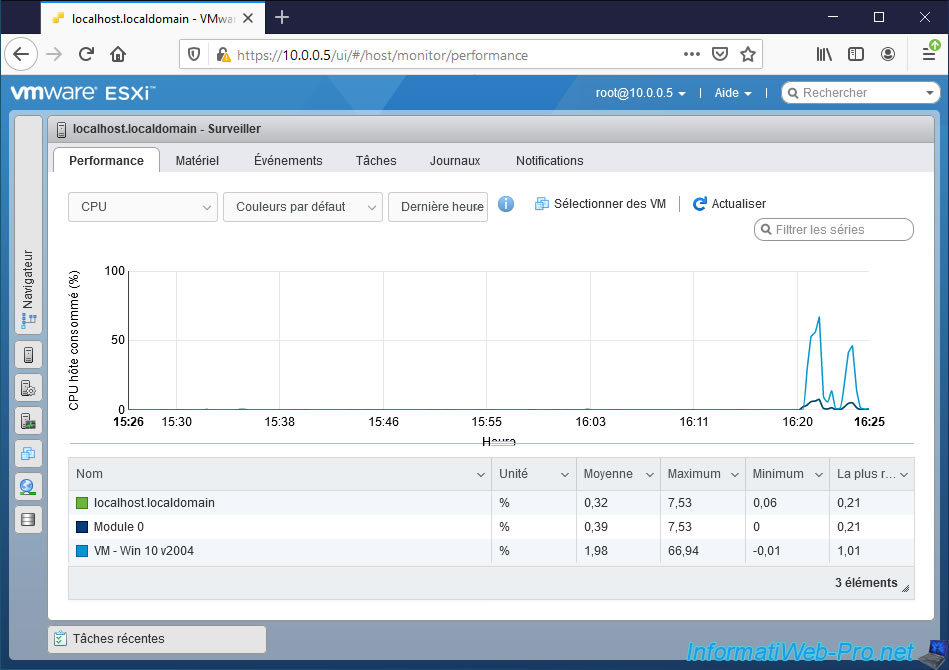
Task: Open the CPU metric dropdown
Action: tap(142, 207)
